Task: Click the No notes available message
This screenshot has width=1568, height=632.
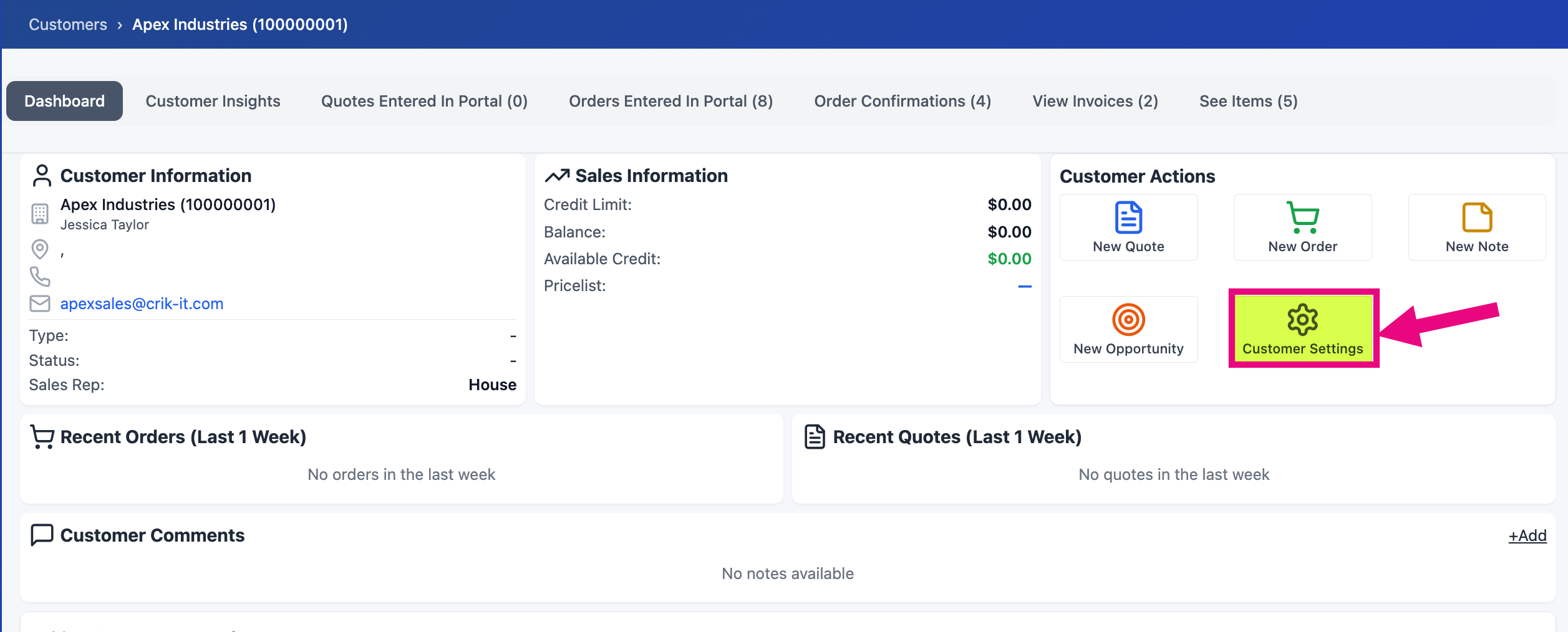Action: (x=788, y=573)
